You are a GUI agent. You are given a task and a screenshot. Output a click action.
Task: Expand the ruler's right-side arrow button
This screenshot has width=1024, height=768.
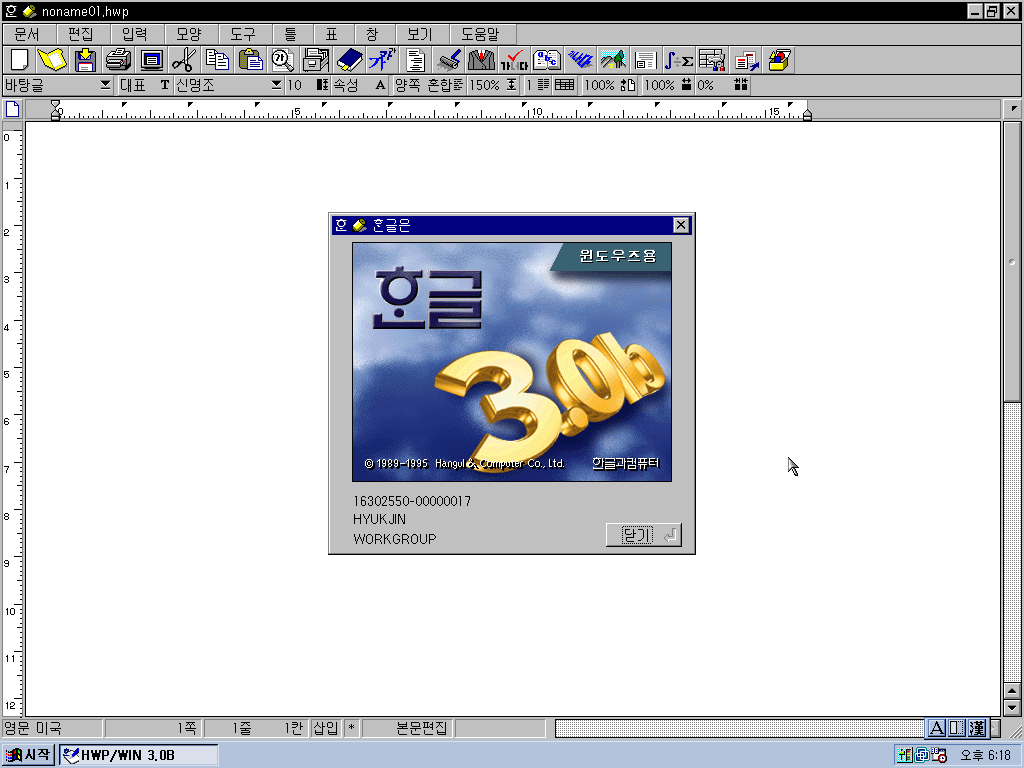1013,108
